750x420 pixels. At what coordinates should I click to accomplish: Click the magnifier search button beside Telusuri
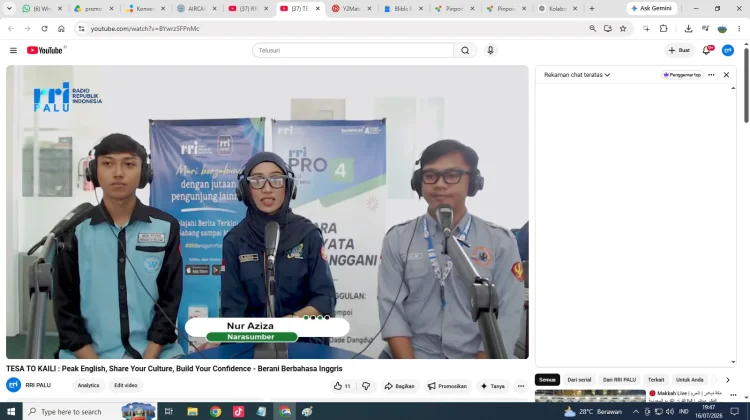tap(465, 50)
